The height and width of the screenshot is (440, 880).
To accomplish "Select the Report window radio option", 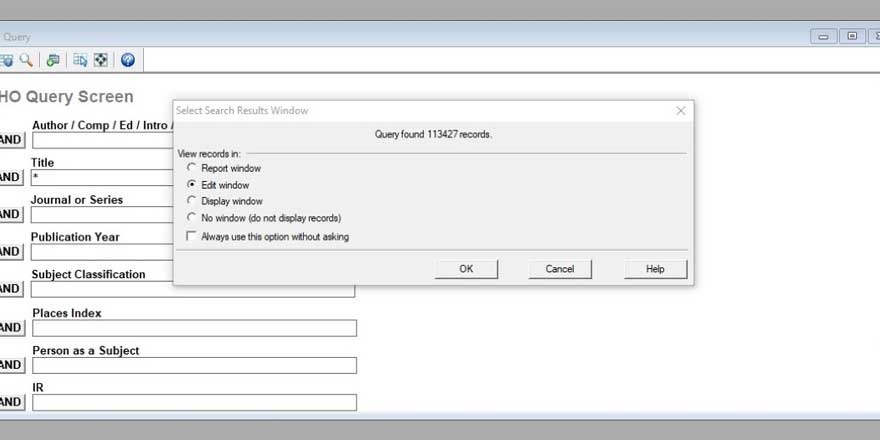I will [x=192, y=169].
